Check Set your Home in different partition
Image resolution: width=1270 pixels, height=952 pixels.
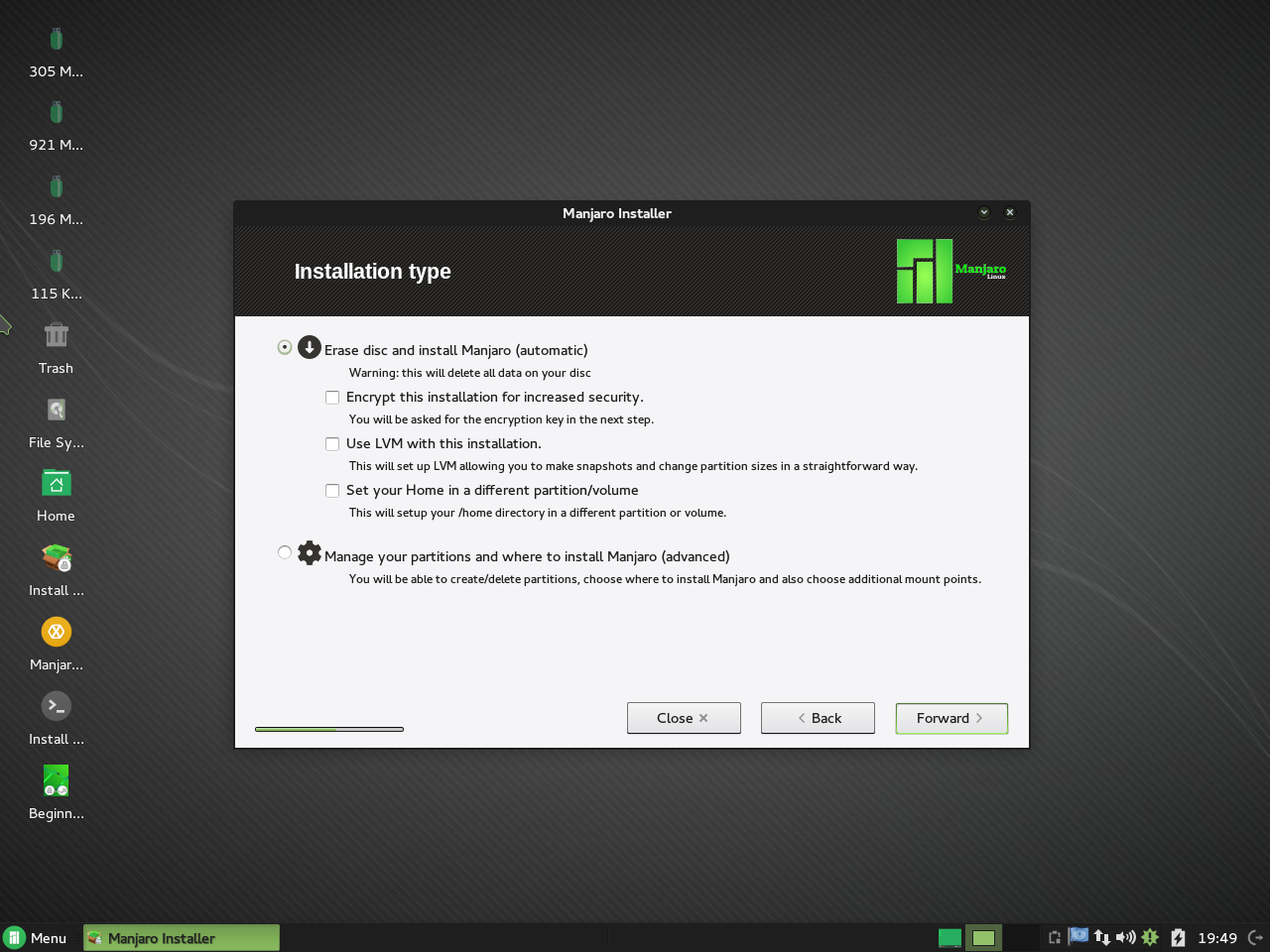(x=332, y=491)
